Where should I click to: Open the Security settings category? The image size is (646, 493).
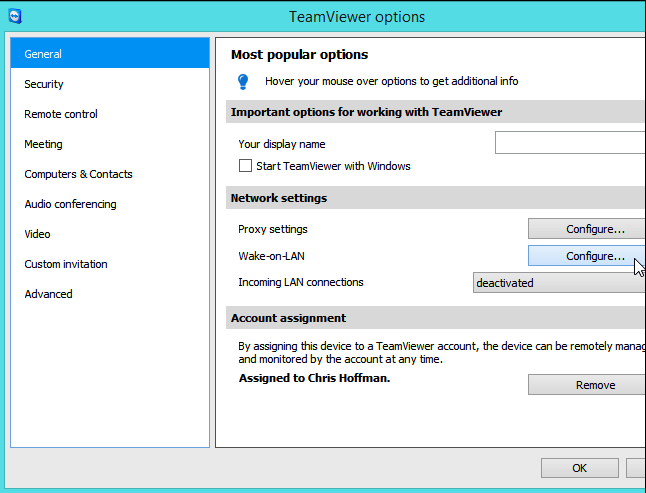pyautogui.click(x=110, y=84)
